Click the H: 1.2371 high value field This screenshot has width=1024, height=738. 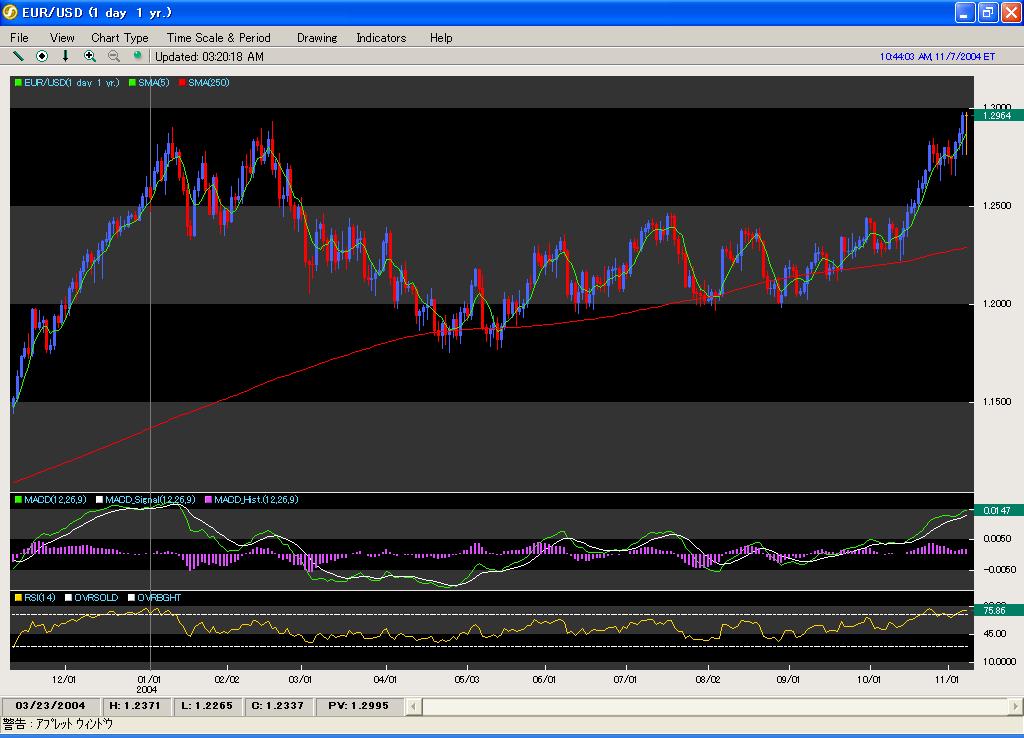[135, 706]
